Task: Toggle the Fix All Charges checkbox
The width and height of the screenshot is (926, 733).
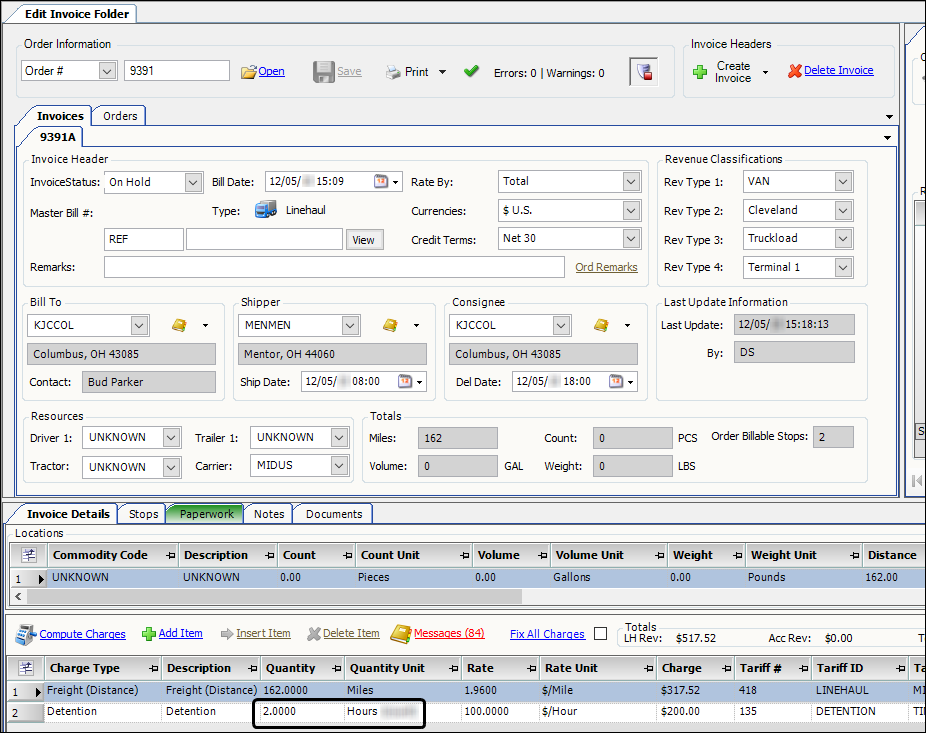Action: click(x=600, y=633)
